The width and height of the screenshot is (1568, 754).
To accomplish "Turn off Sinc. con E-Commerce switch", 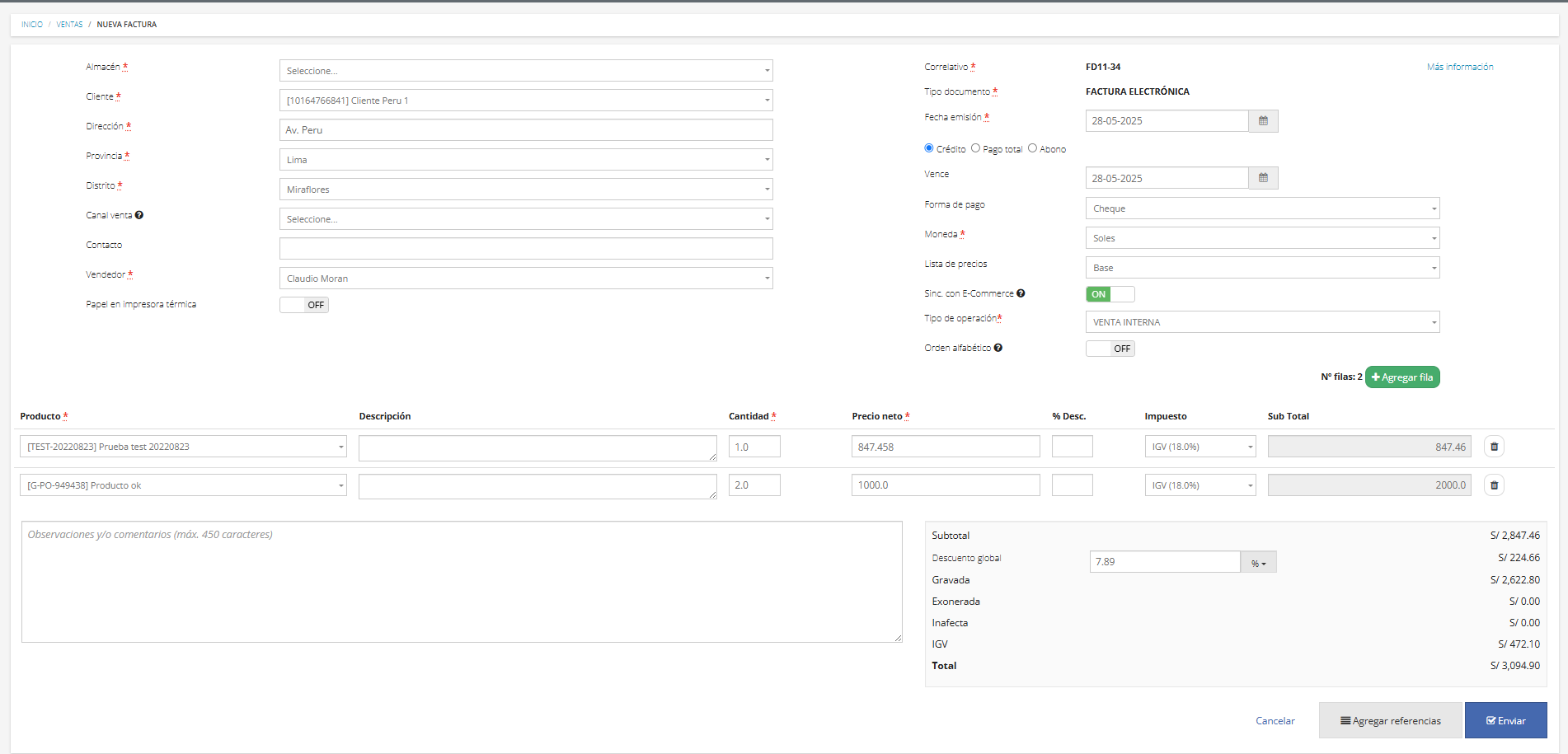I will click(x=1110, y=294).
